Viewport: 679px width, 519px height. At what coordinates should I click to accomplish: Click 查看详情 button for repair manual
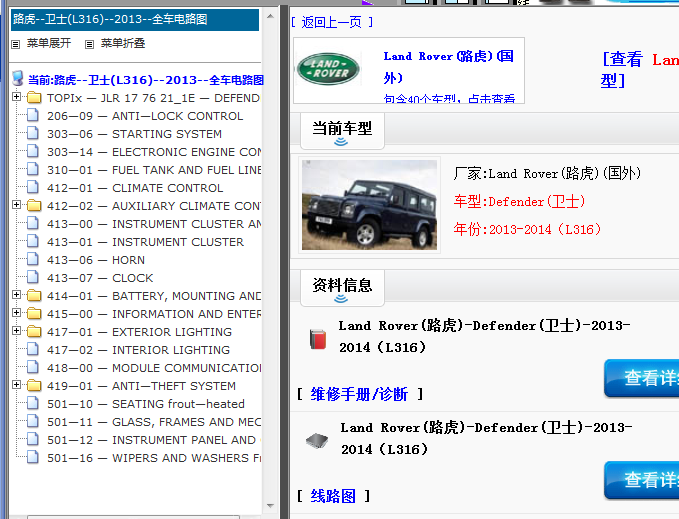[642, 378]
